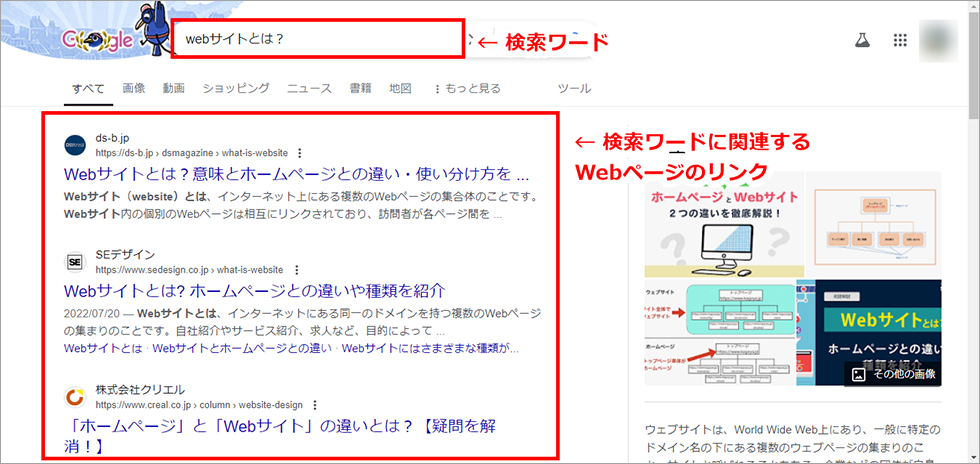This screenshot has height=464, width=980.
Task: Open result Webサイトとは? ホームページとの違いや種類を紹介
Action: click(254, 290)
